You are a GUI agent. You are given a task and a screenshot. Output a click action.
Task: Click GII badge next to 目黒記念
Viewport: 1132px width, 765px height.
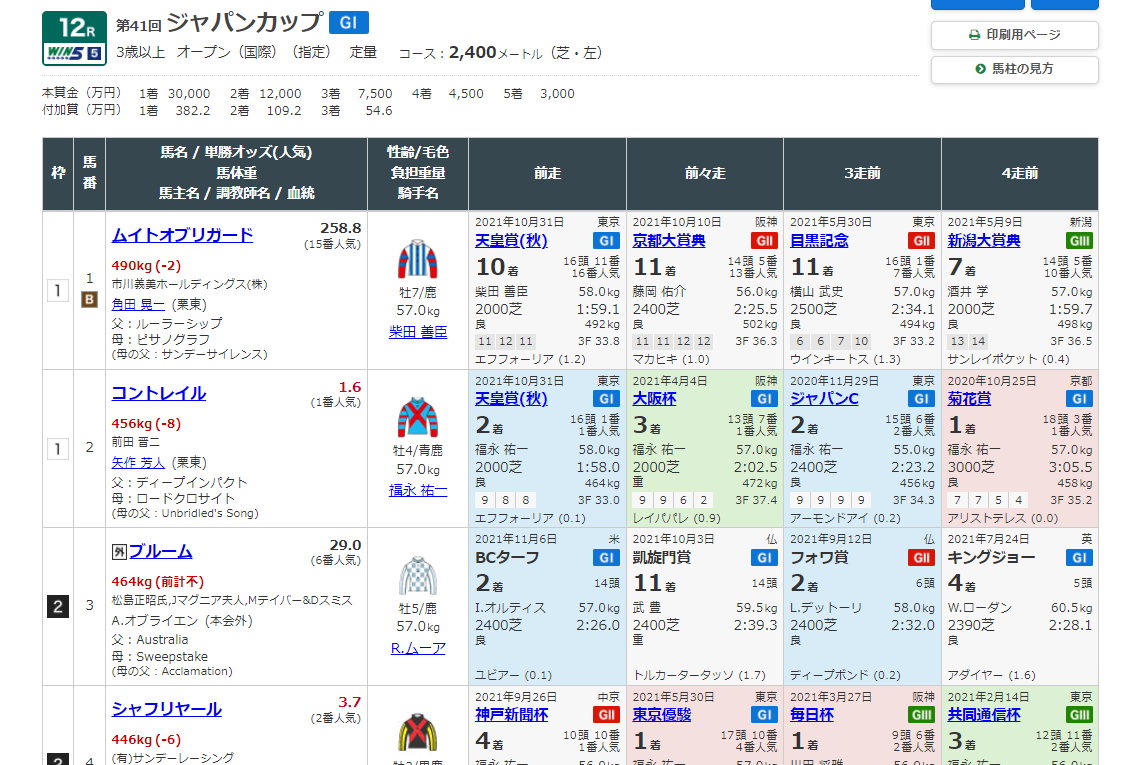(921, 241)
